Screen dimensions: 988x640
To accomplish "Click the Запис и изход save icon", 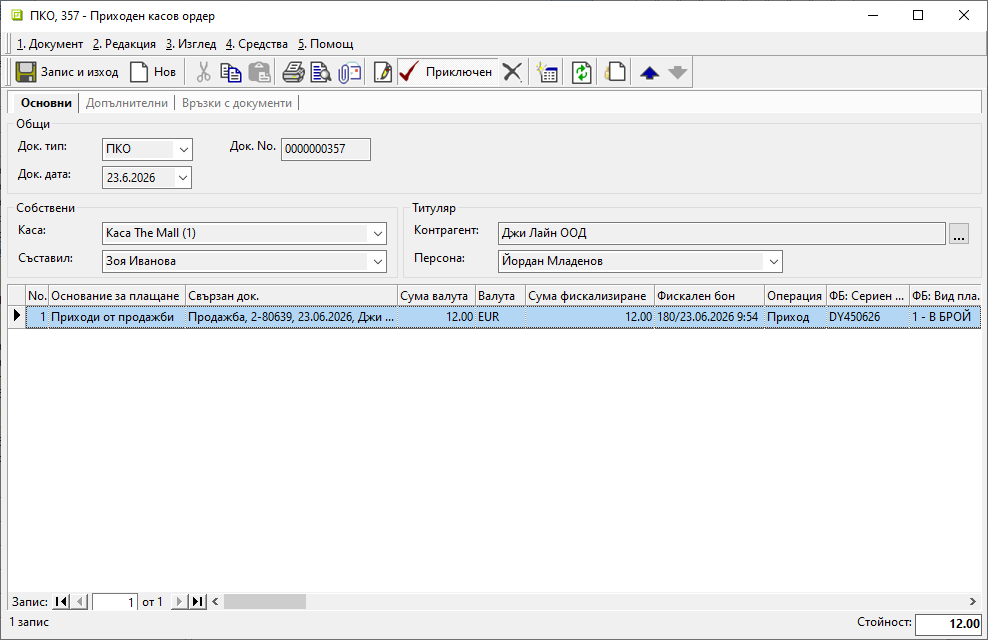I will 26,72.
